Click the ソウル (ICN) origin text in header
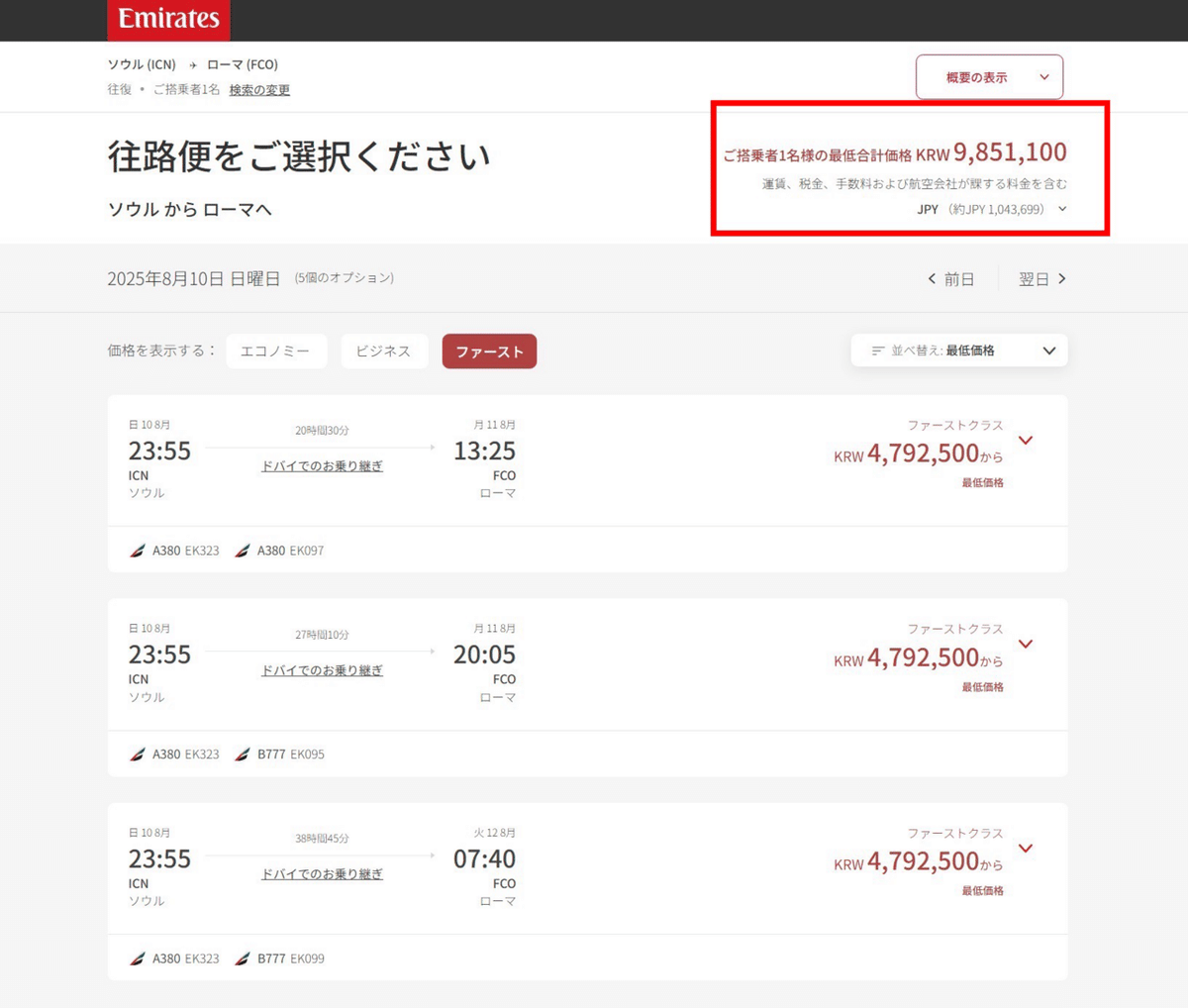The height and width of the screenshot is (1008, 1188). pos(142,65)
